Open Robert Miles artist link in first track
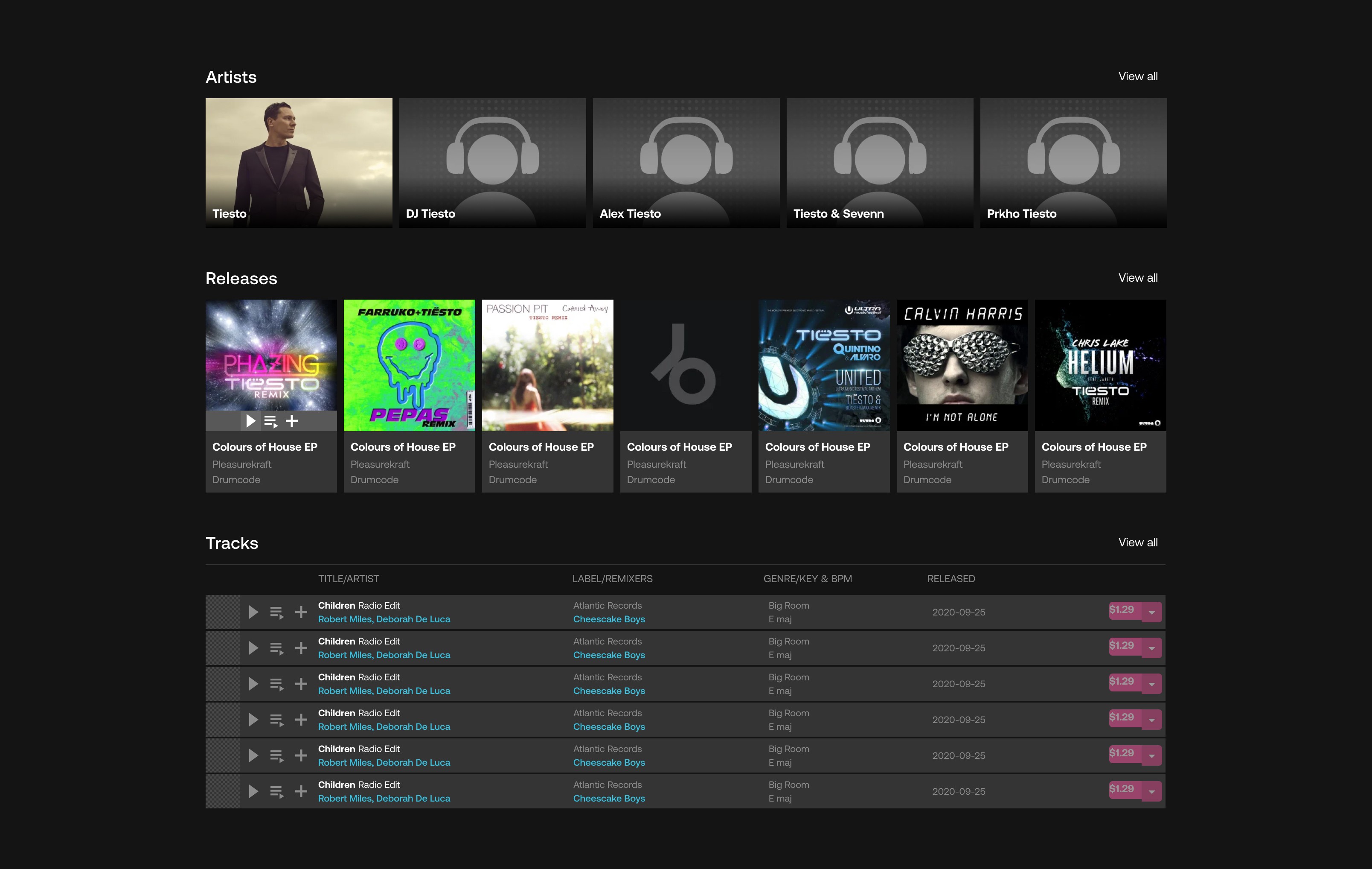This screenshot has height=869, width=1372. pos(345,619)
